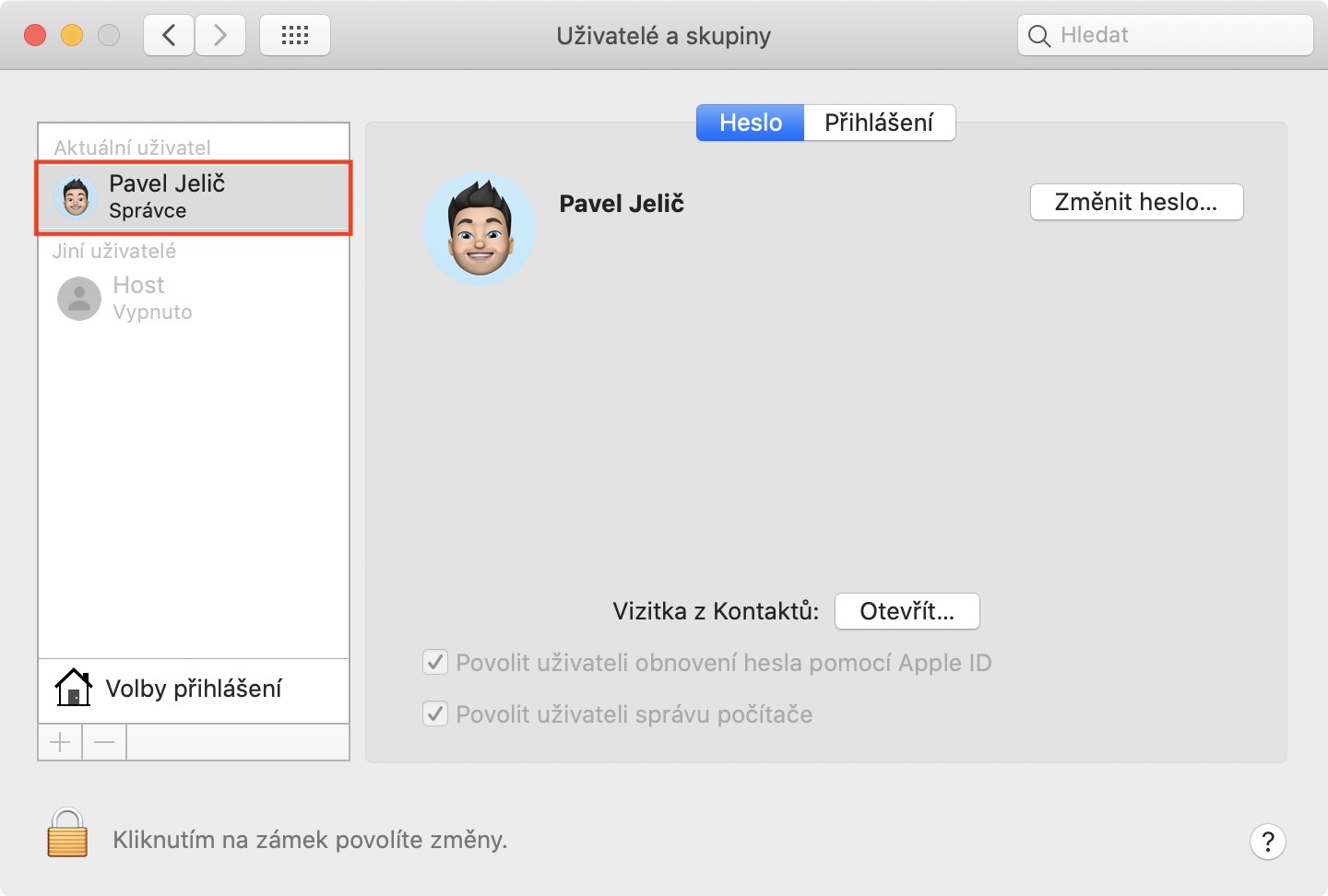Click the forward arrow in toolbar
The height and width of the screenshot is (896, 1328).
point(220,36)
